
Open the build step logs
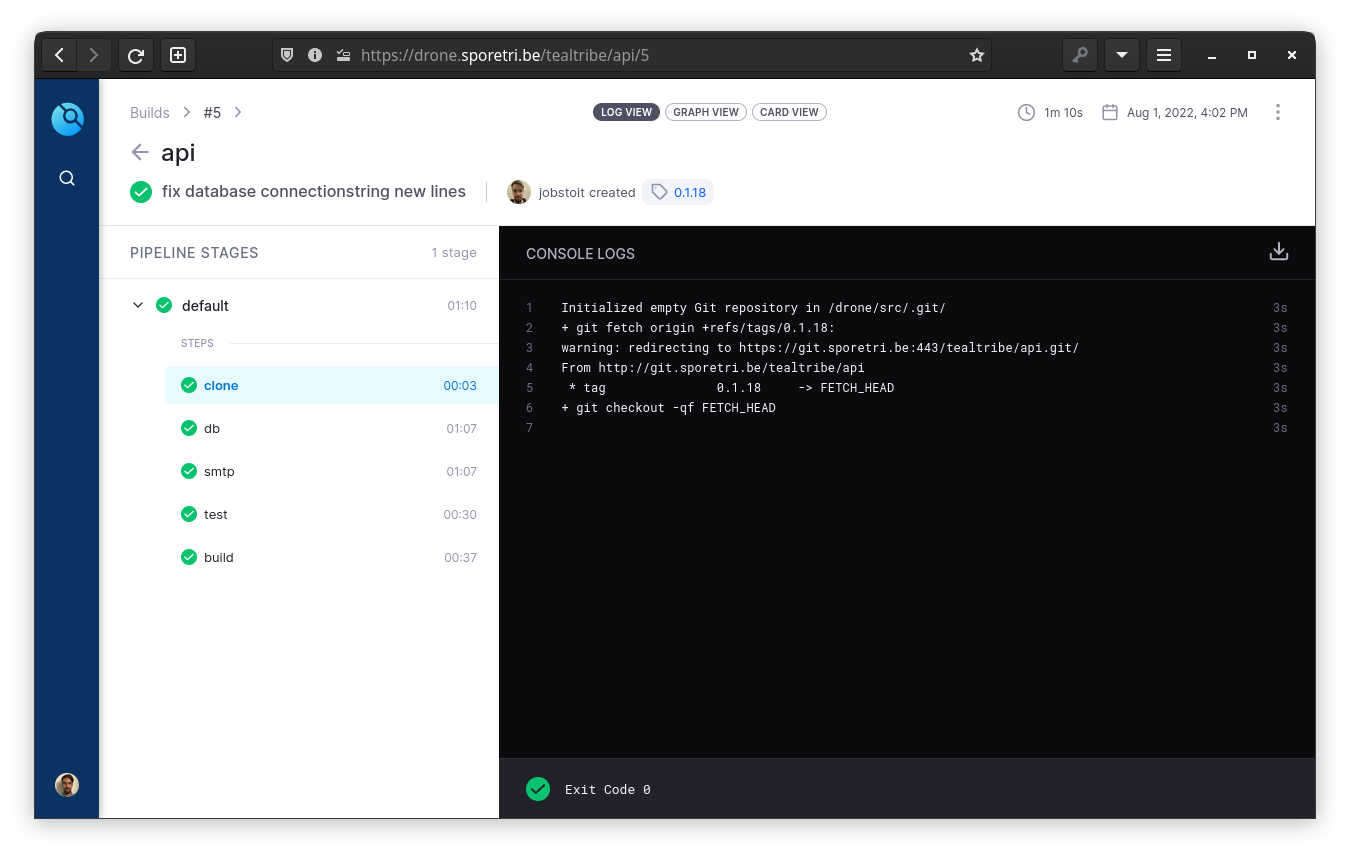coord(218,557)
